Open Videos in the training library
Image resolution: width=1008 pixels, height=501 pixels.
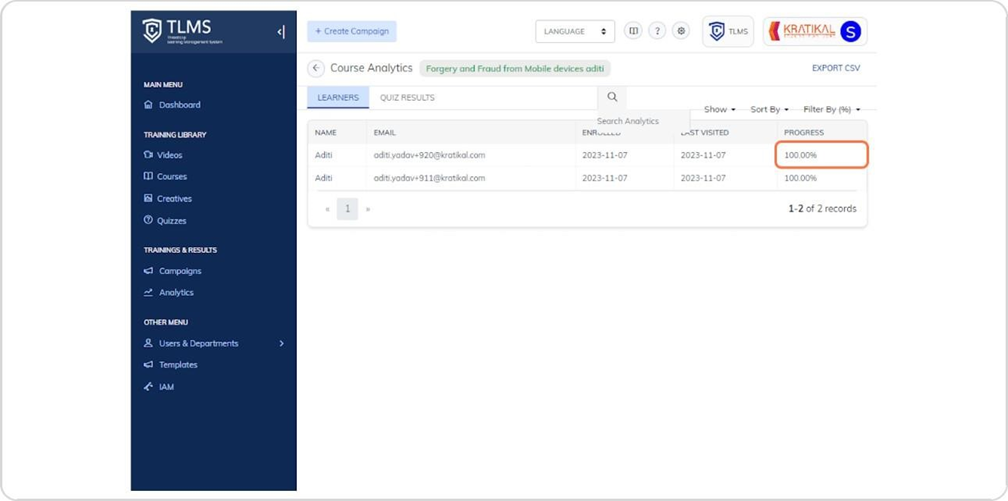[x=163, y=155]
